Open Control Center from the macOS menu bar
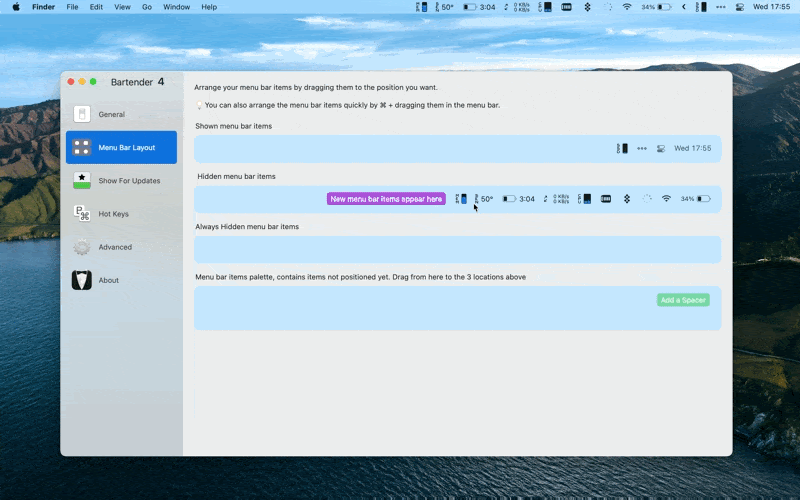Viewport: 800px width, 500px height. point(740,7)
